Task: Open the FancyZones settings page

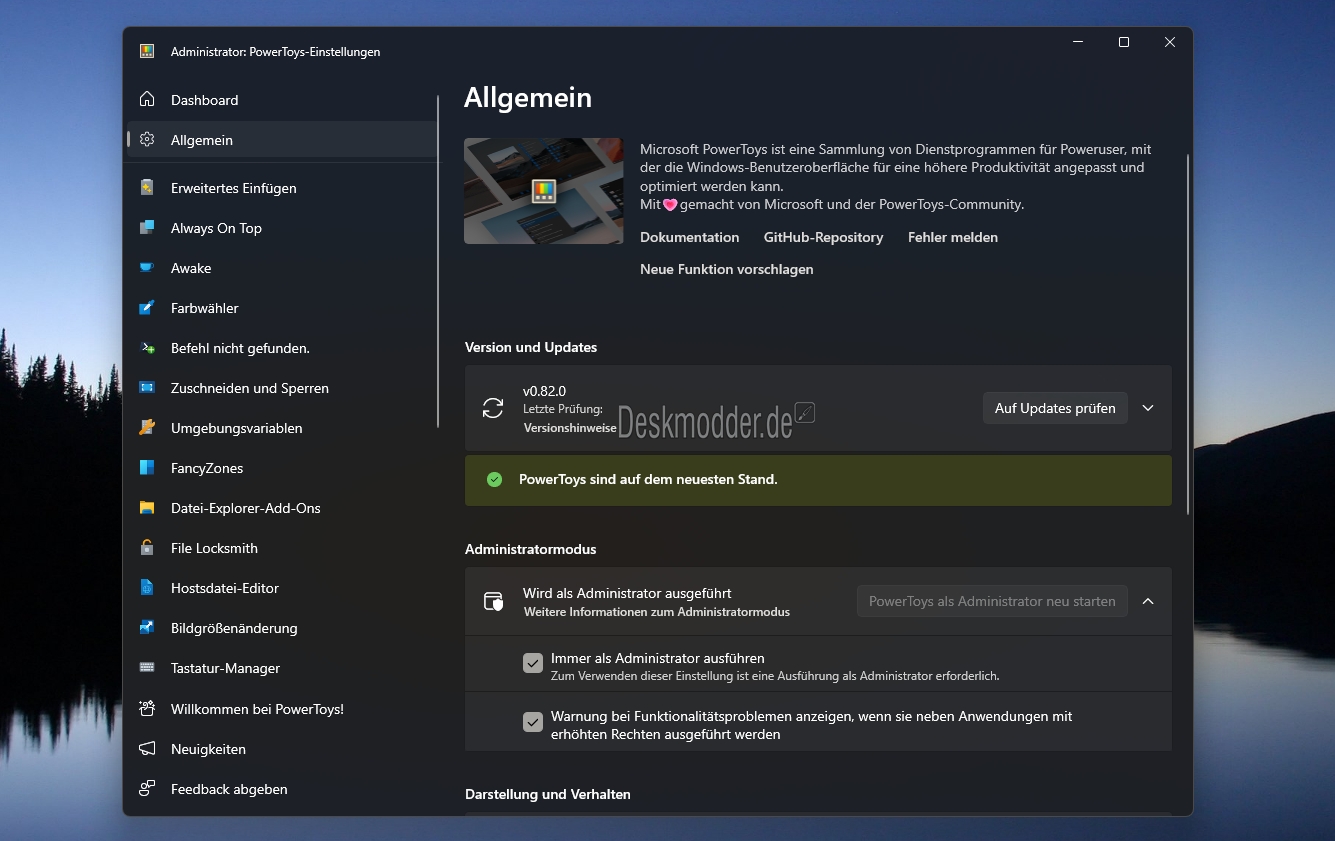Action: [282, 468]
